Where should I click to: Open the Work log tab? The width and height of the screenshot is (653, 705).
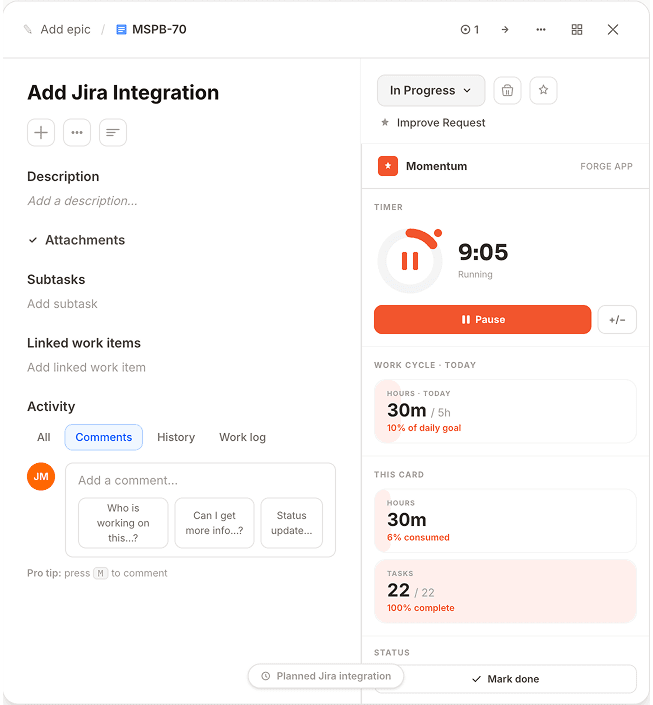coord(242,437)
